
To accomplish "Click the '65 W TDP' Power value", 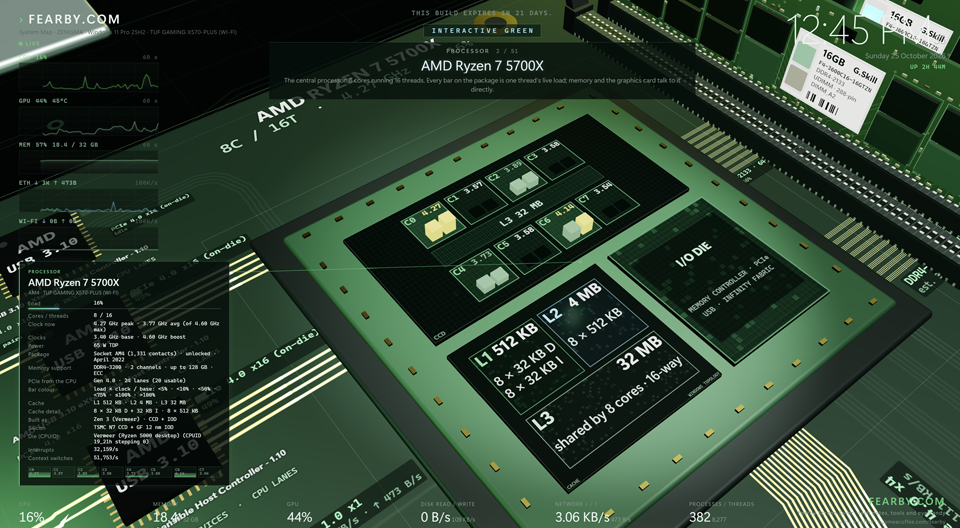I will [107, 345].
